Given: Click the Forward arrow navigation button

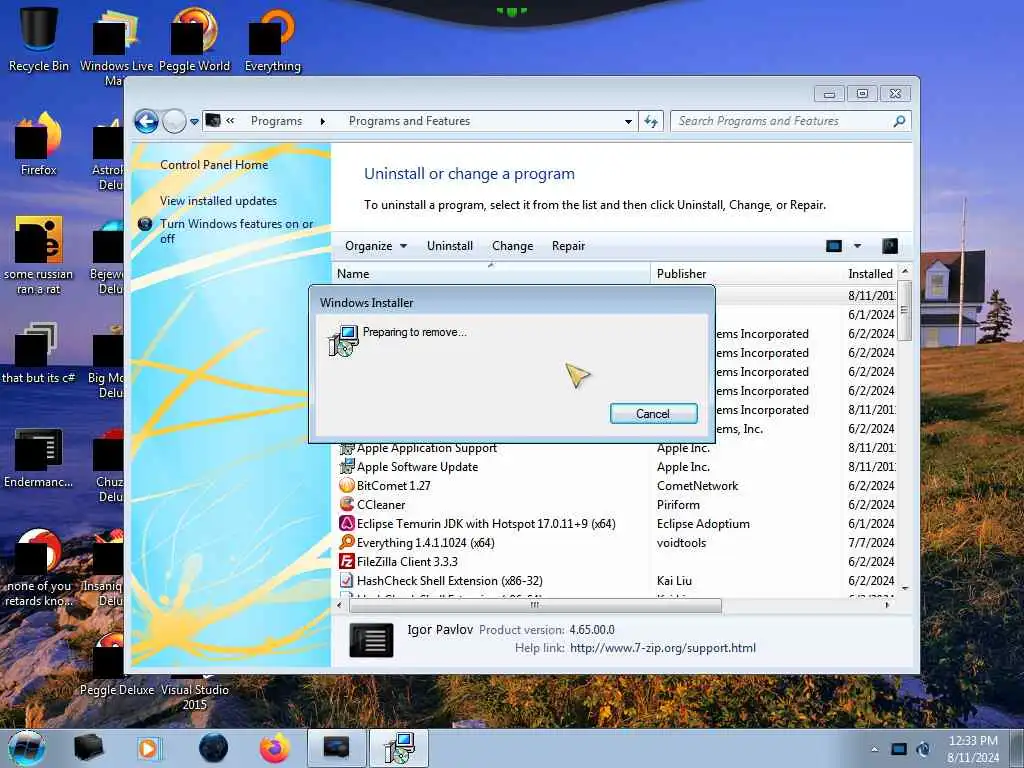Looking at the screenshot, I should point(174,121).
